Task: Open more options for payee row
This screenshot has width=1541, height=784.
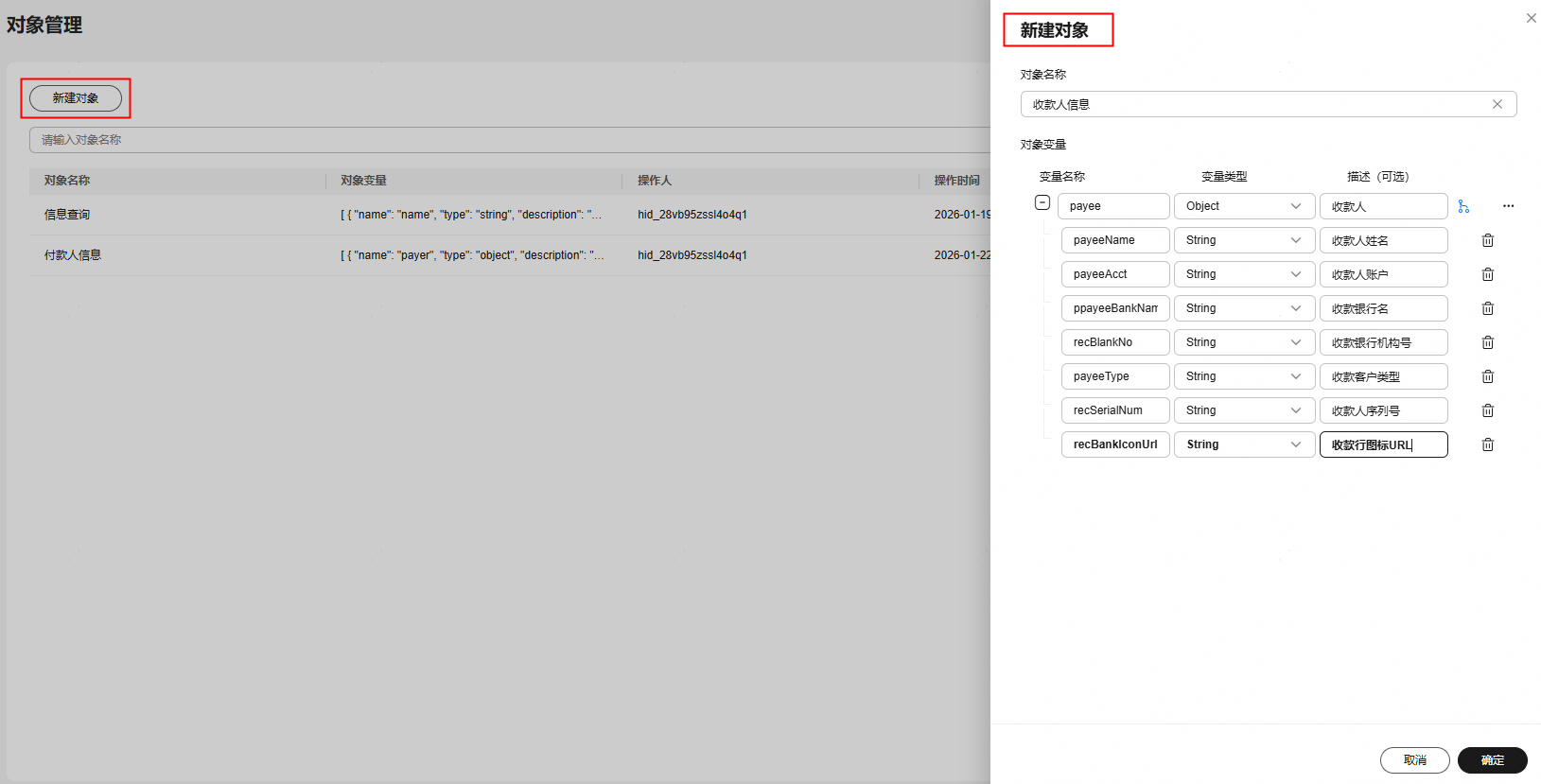Action: [x=1508, y=206]
